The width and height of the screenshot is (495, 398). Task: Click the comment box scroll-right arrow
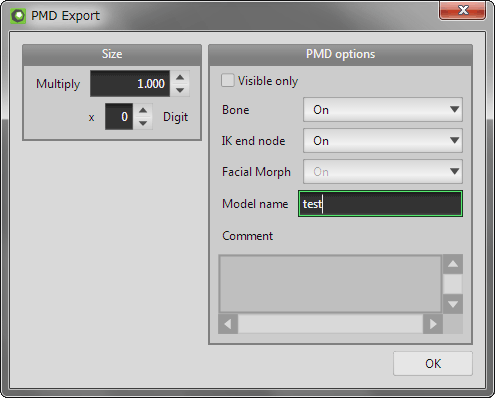pos(433,324)
